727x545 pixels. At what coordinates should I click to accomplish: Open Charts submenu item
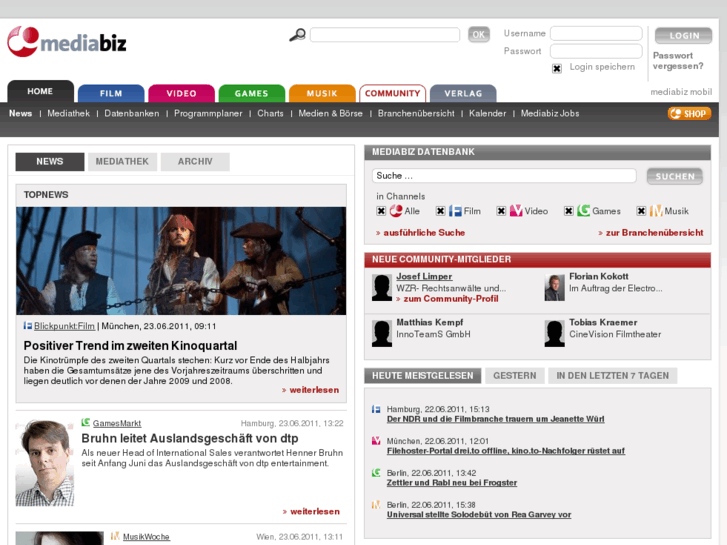[x=270, y=113]
